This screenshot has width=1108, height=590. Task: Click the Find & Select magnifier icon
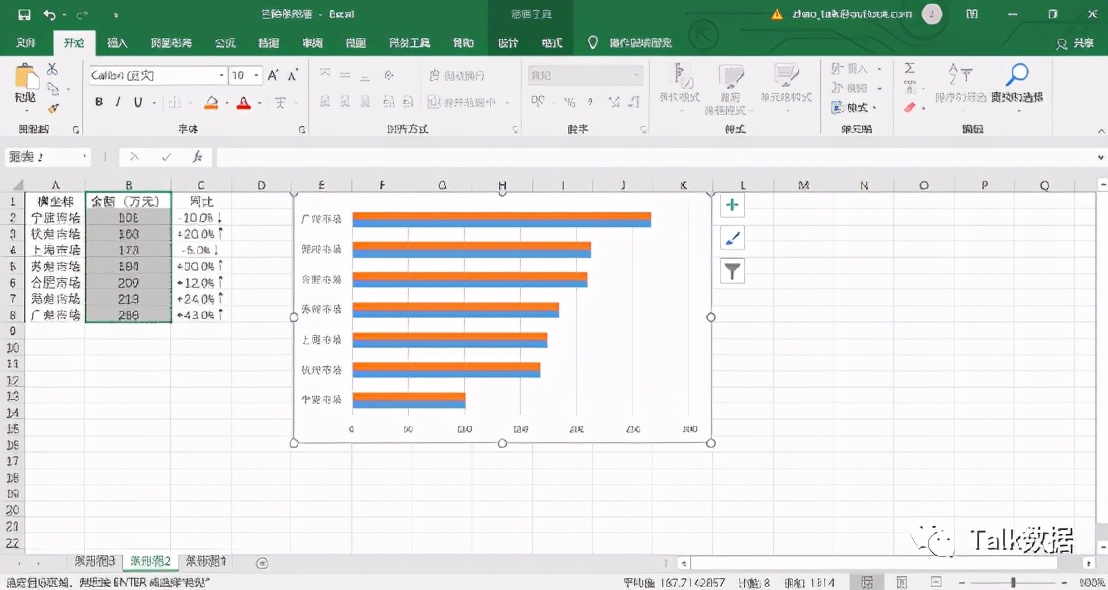coord(1017,75)
